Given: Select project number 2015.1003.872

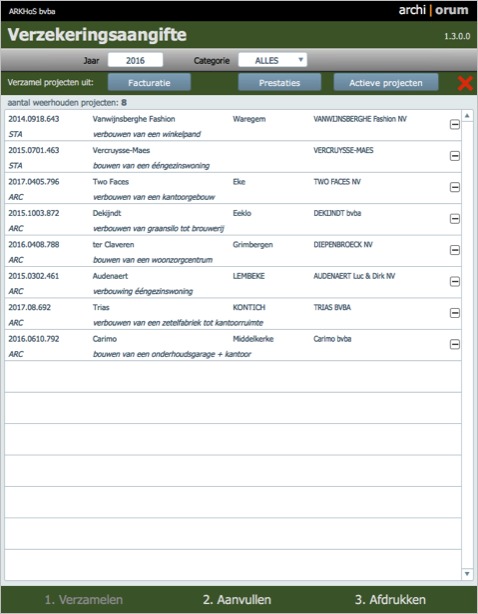Looking at the screenshot, I should (34, 213).
